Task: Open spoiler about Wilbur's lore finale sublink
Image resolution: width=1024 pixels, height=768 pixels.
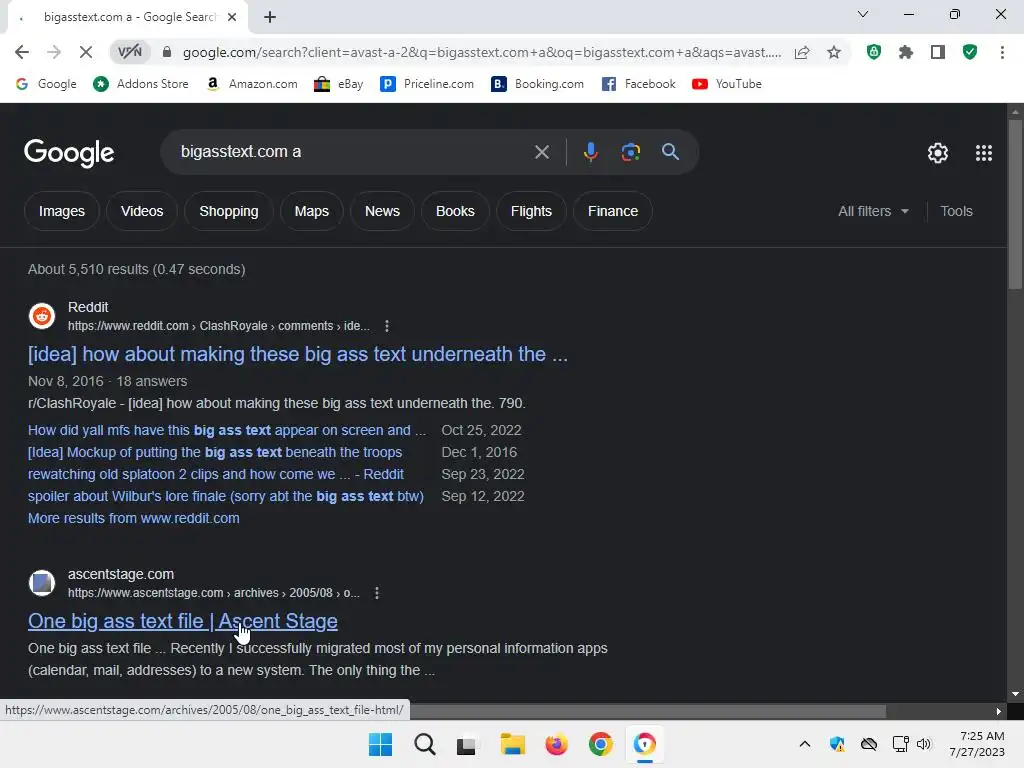Action: pos(226,496)
